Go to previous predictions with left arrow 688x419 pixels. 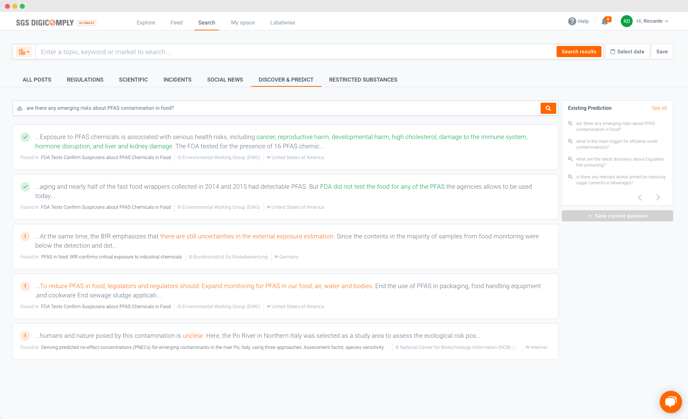coord(640,197)
